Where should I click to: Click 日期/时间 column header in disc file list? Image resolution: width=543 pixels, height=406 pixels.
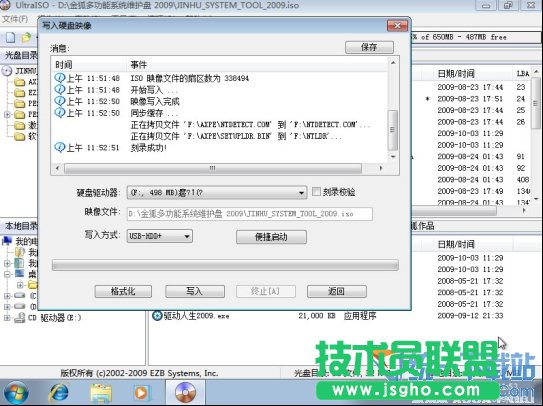456,73
